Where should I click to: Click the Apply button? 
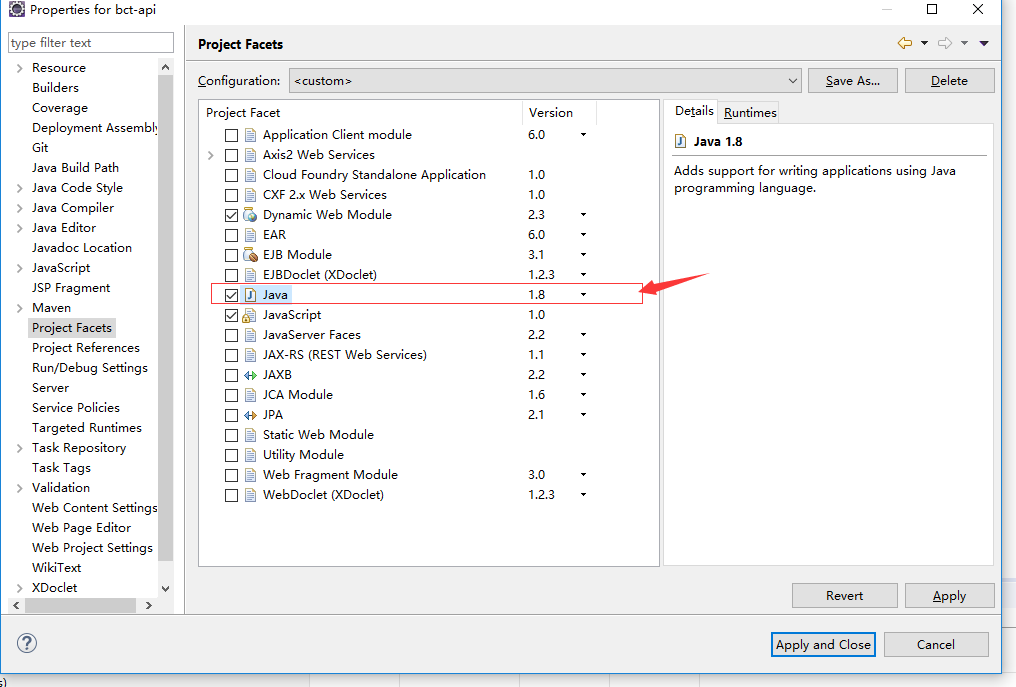(x=949, y=596)
